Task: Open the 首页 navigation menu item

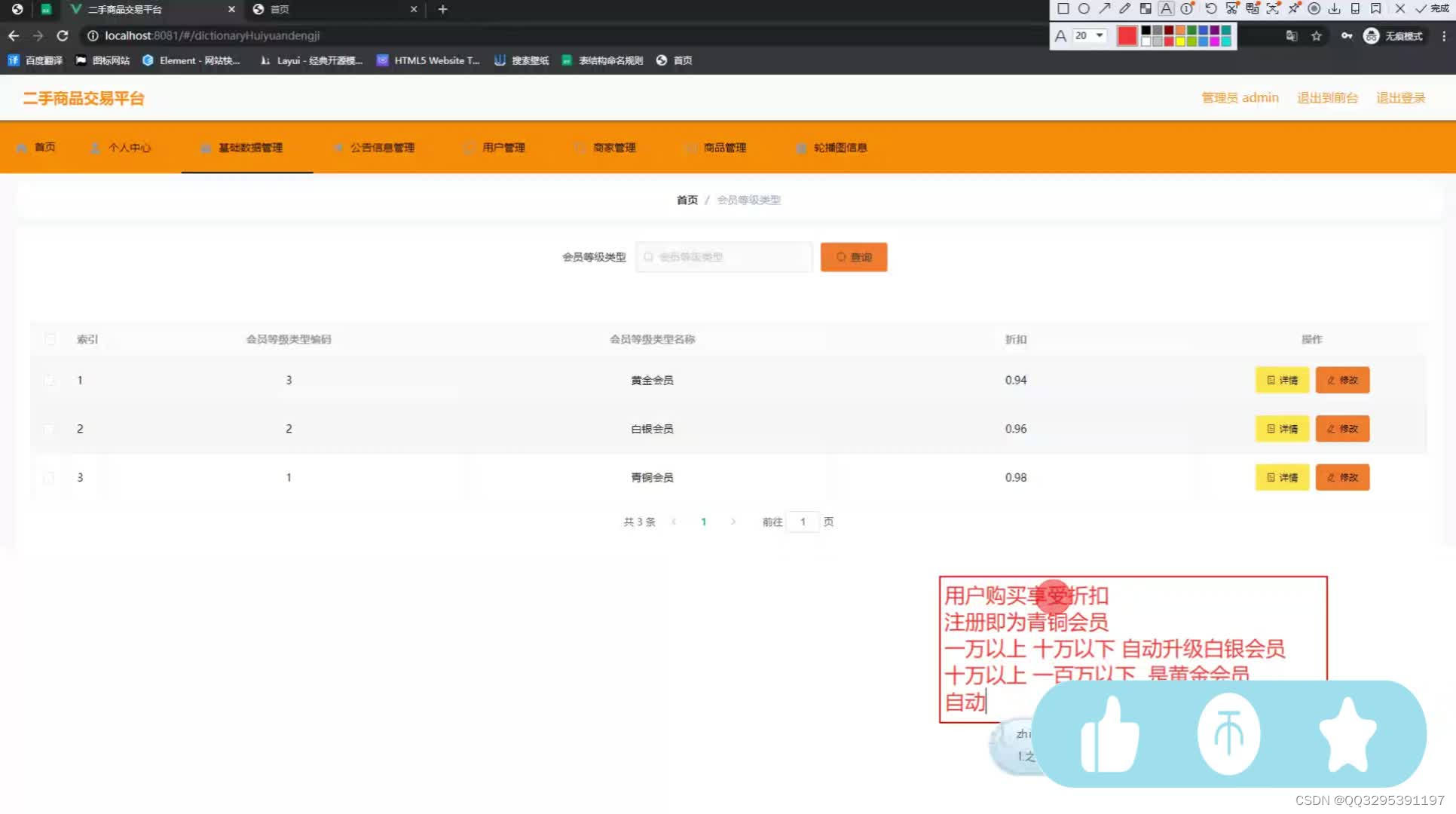Action: 36,147
